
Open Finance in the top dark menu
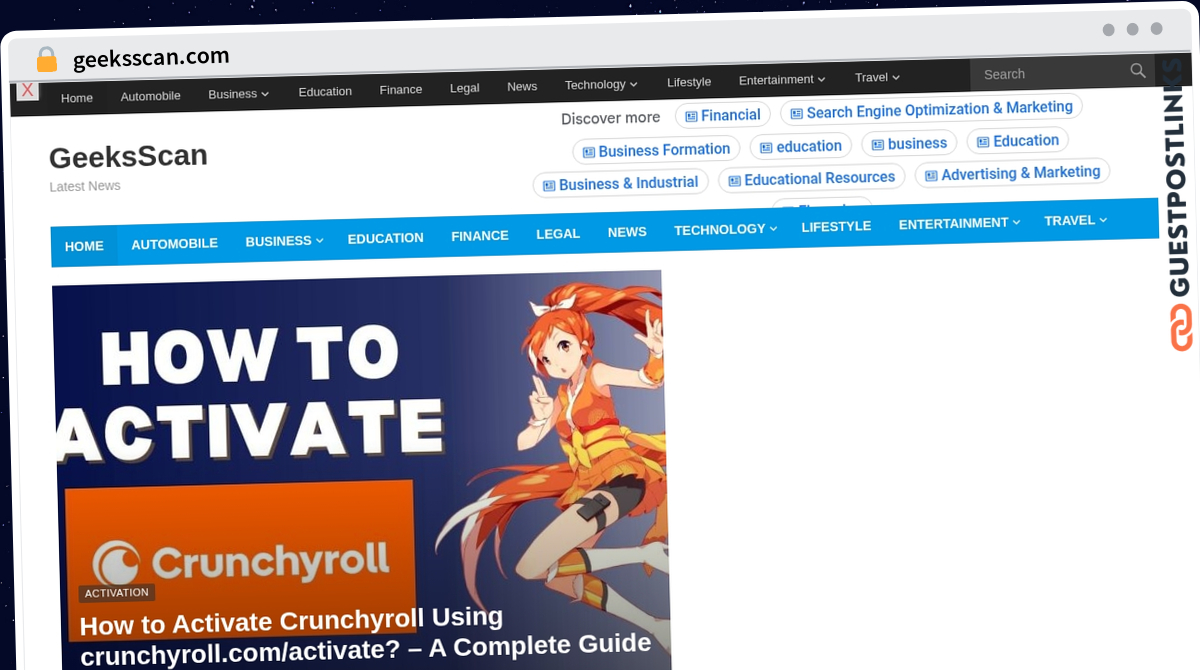[x=401, y=89]
